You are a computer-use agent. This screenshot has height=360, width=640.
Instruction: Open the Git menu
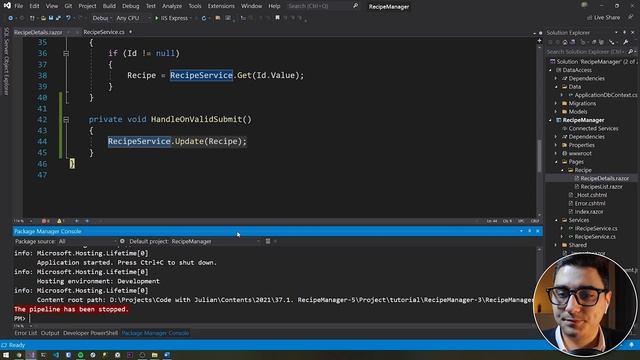[68, 6]
